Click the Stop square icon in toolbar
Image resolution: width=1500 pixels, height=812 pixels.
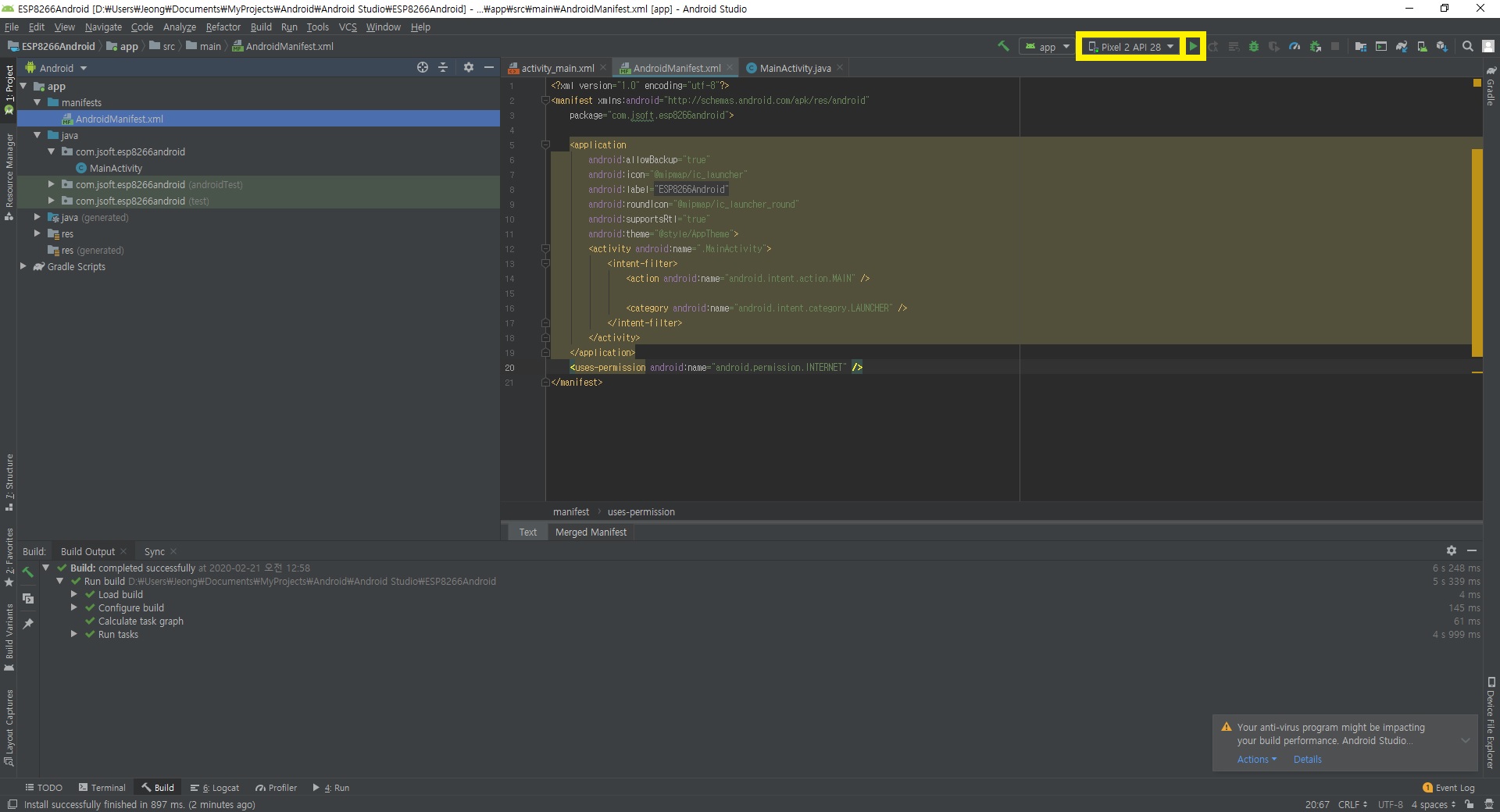1335,47
